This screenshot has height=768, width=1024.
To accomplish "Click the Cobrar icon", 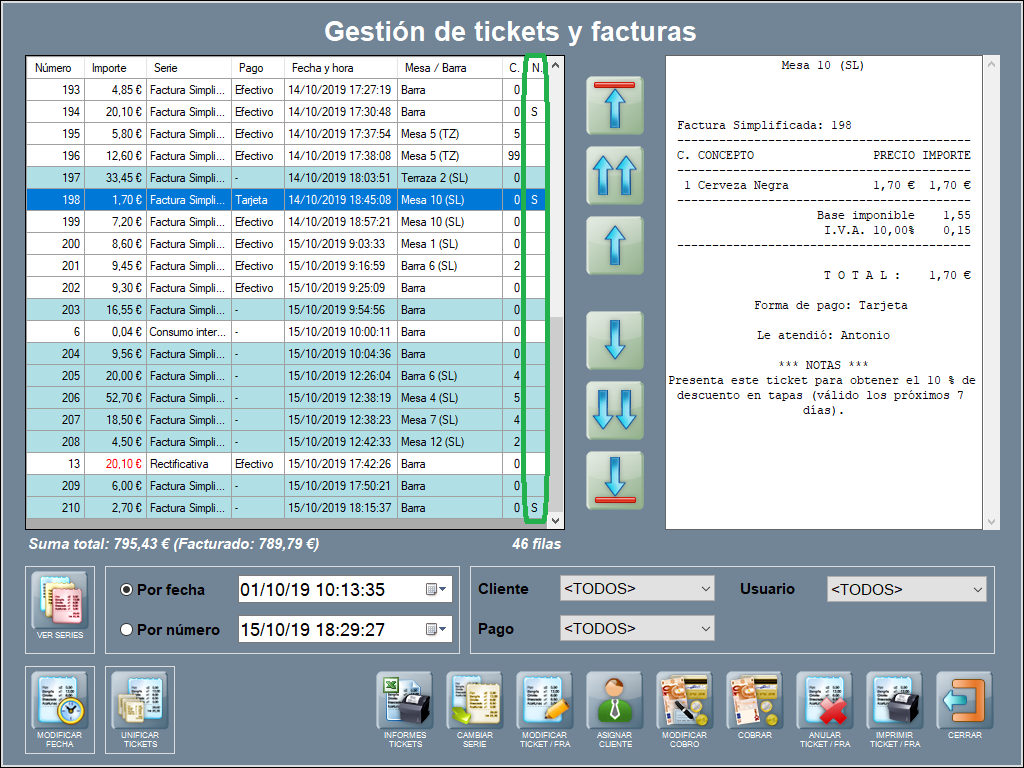I will [755, 700].
